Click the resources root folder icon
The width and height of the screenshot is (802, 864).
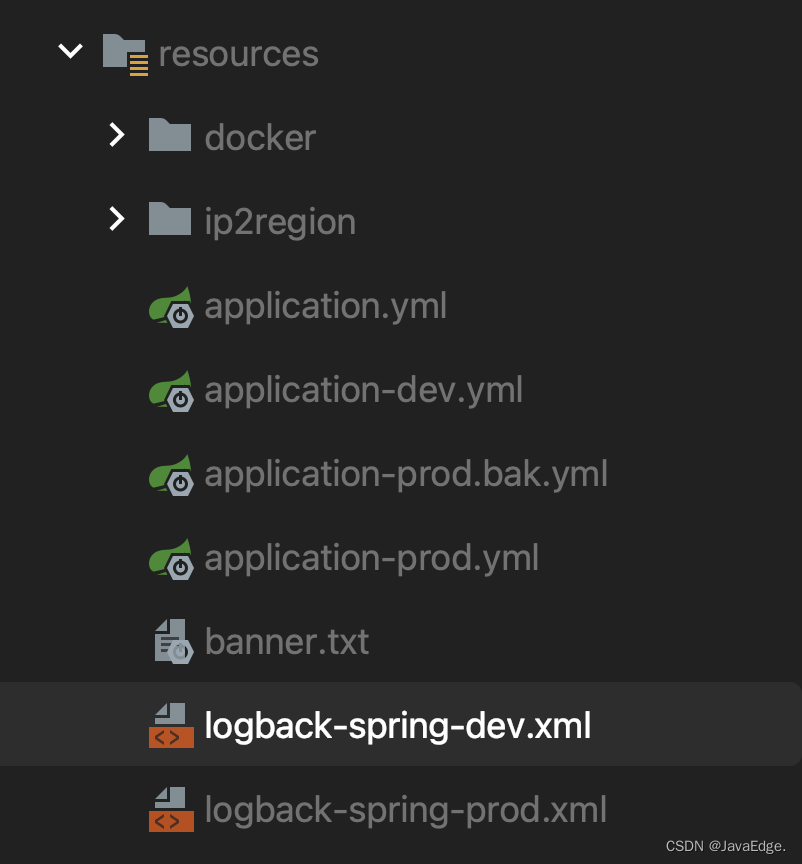click(125, 53)
